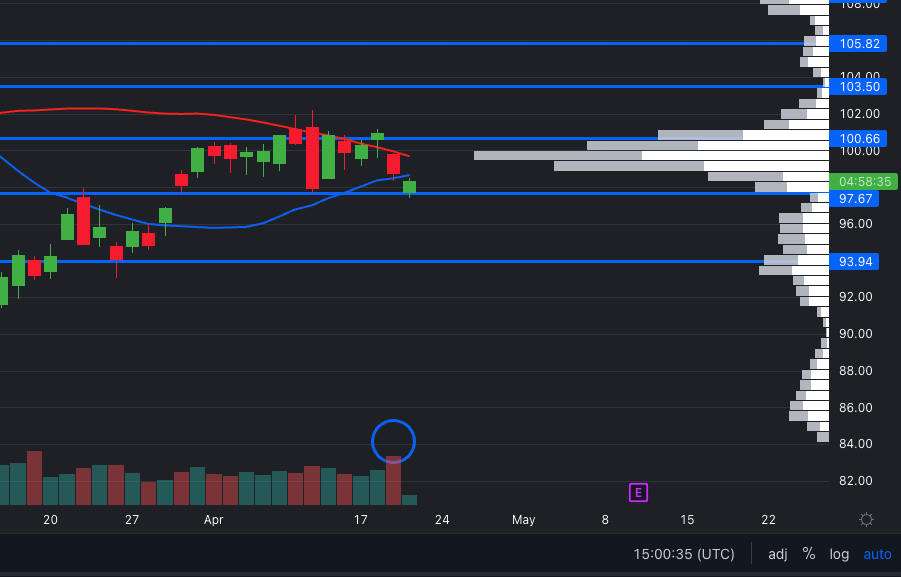
Task: Click the 17 date label on time axis
Action: pos(360,520)
